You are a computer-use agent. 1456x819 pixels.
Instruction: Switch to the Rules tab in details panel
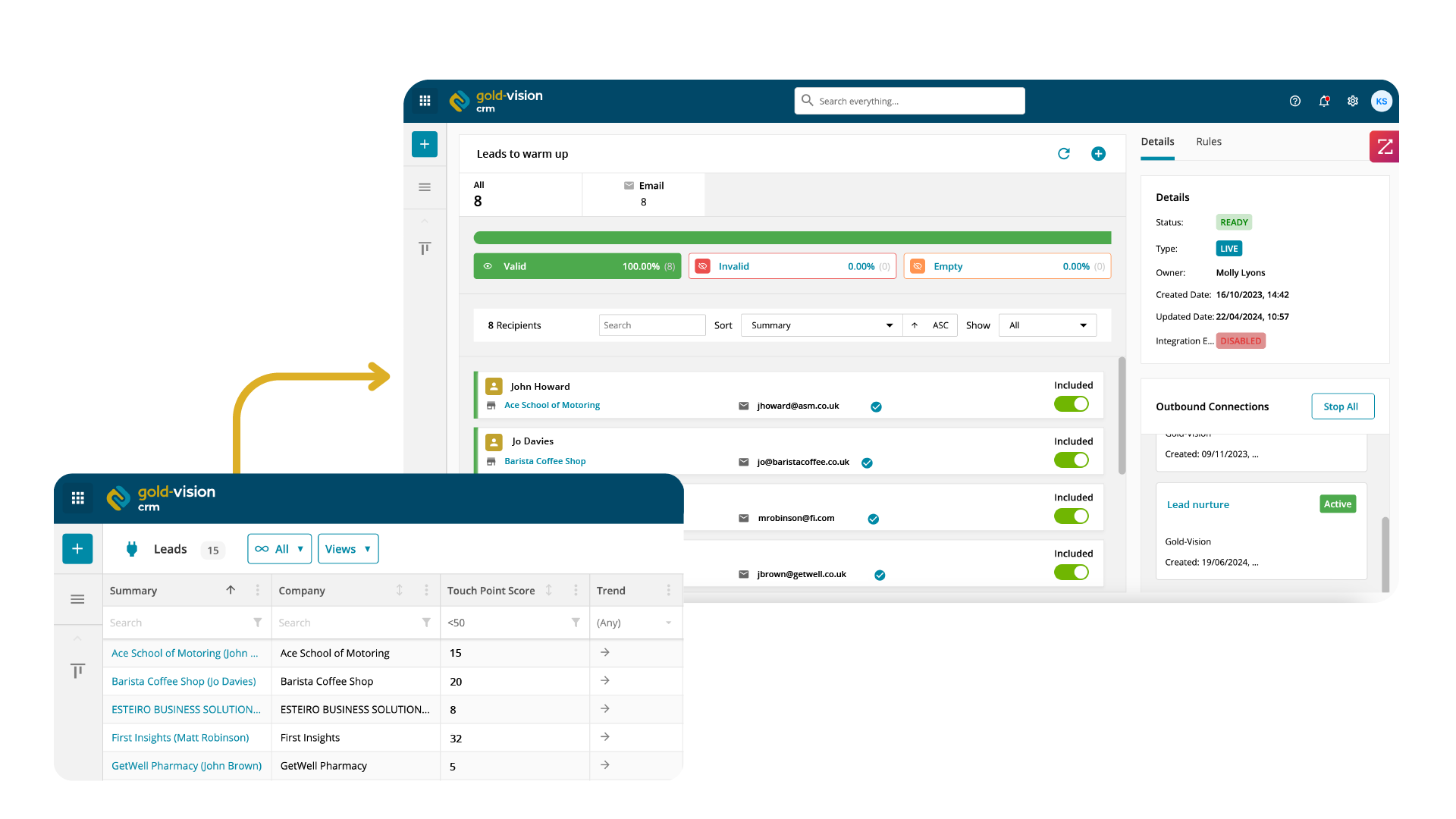pos(1210,141)
